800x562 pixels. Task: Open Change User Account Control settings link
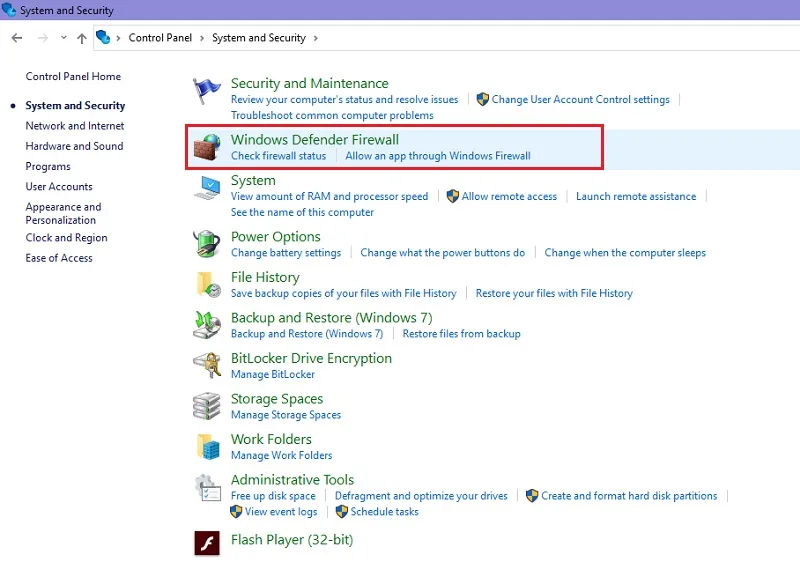point(581,99)
